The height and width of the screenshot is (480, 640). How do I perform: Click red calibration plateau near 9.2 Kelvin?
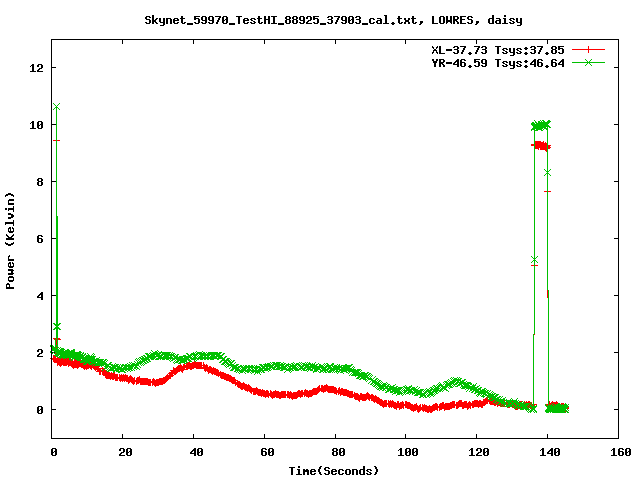[541, 146]
